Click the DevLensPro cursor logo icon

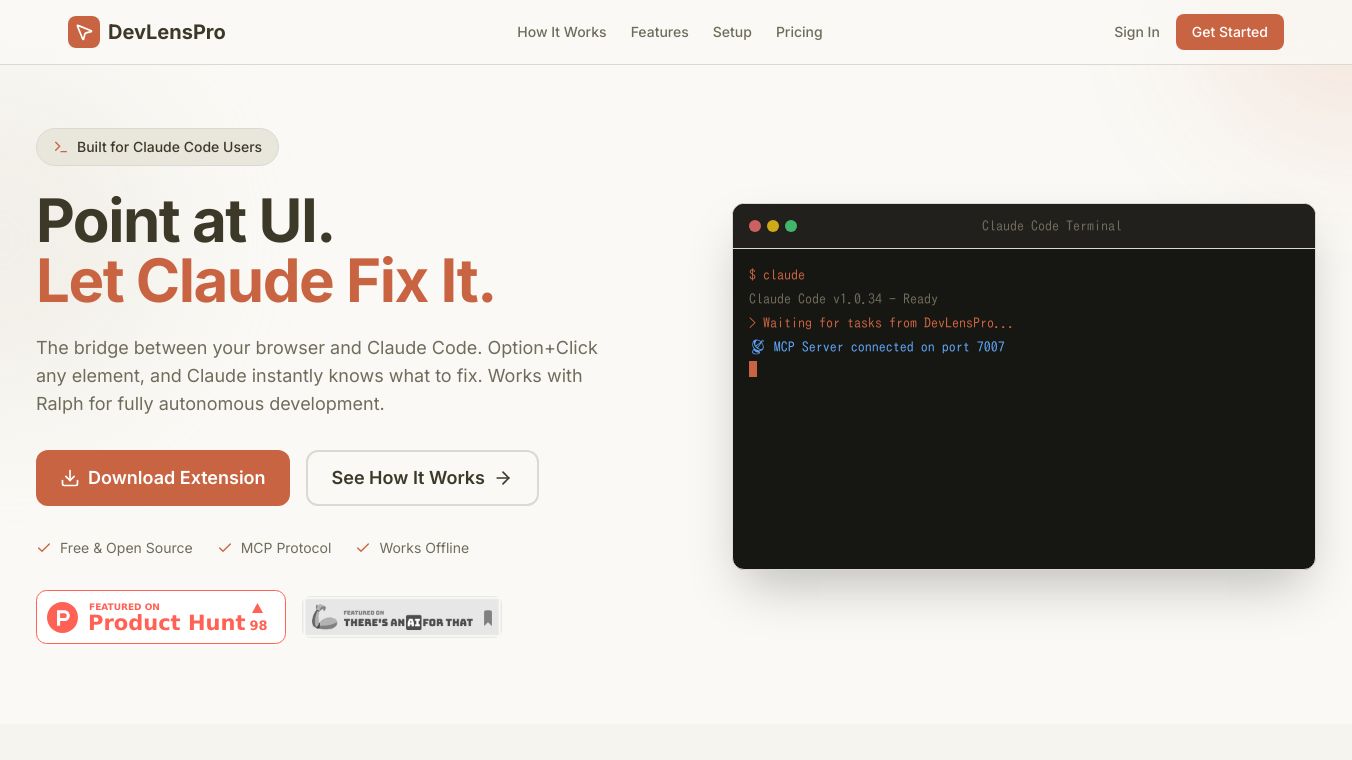pyautogui.click(x=84, y=32)
